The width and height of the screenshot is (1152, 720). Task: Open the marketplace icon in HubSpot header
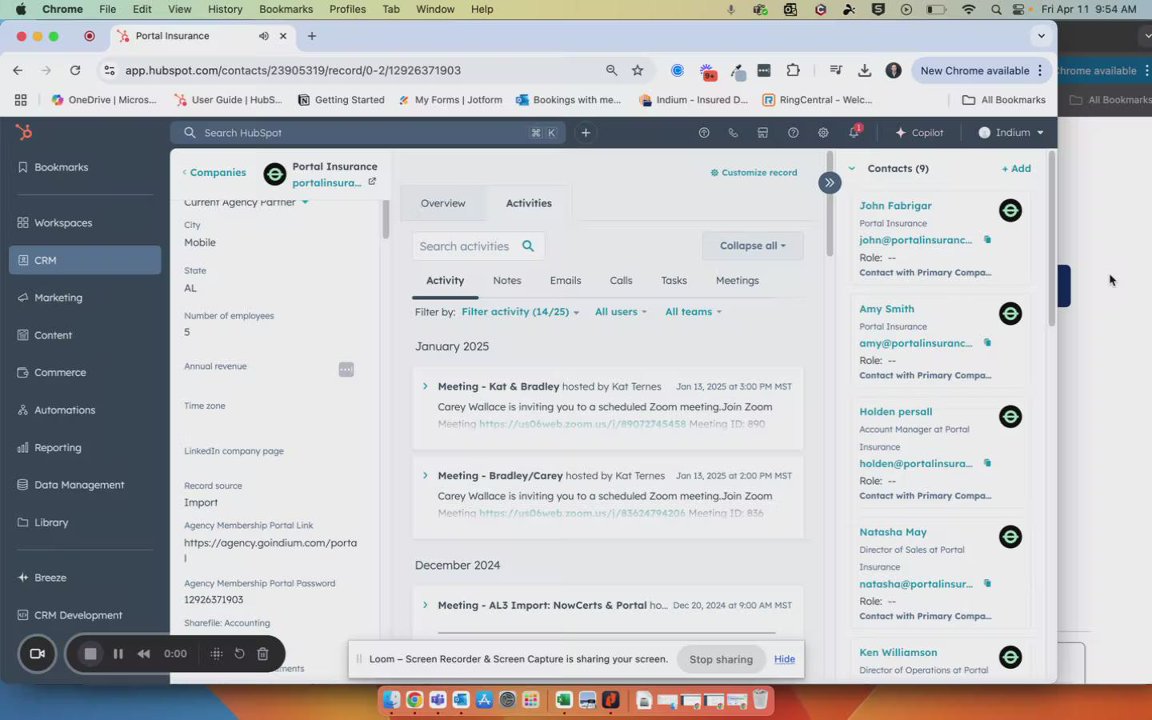763,133
